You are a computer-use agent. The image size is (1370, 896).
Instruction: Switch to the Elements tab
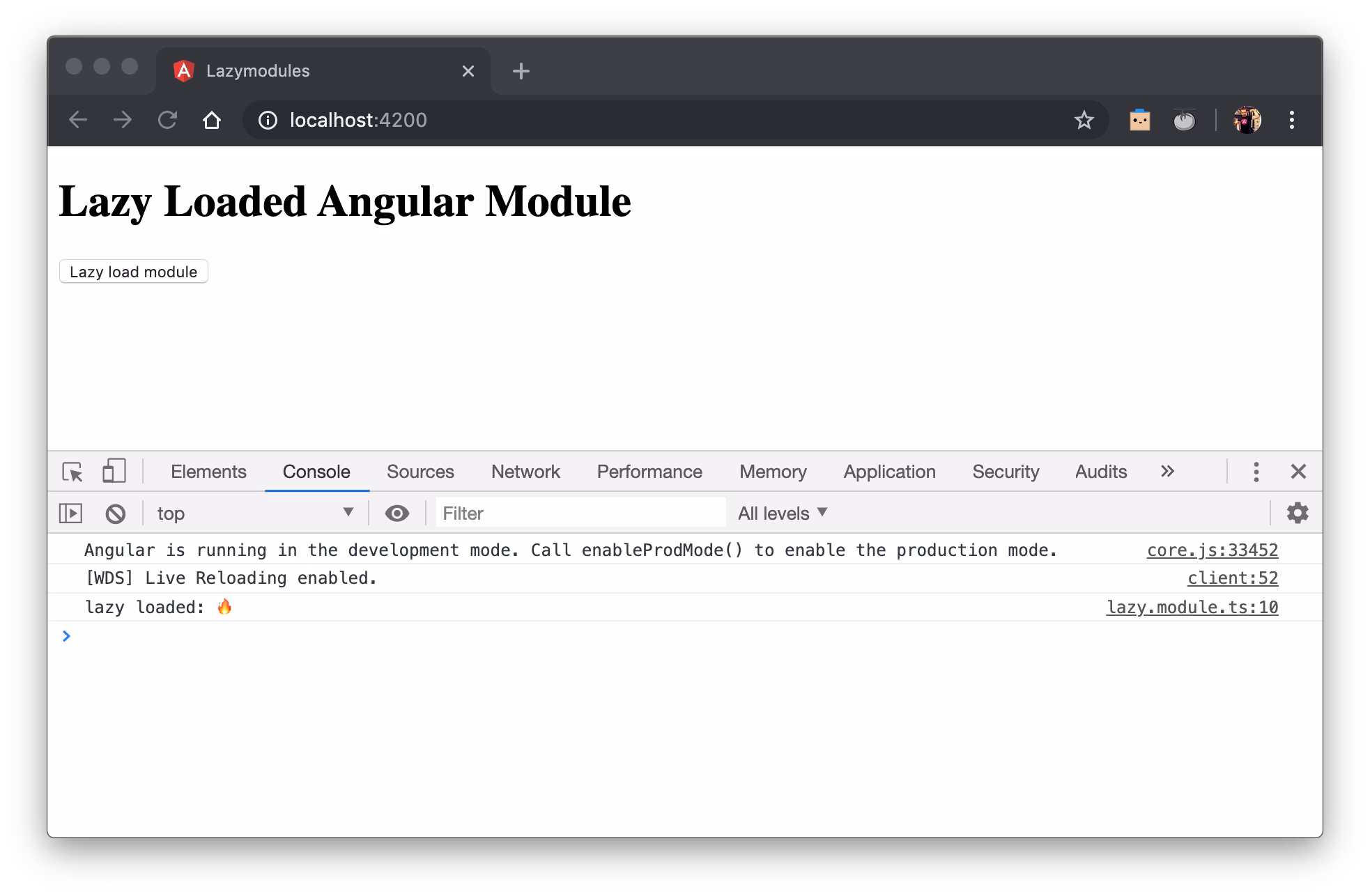208,472
